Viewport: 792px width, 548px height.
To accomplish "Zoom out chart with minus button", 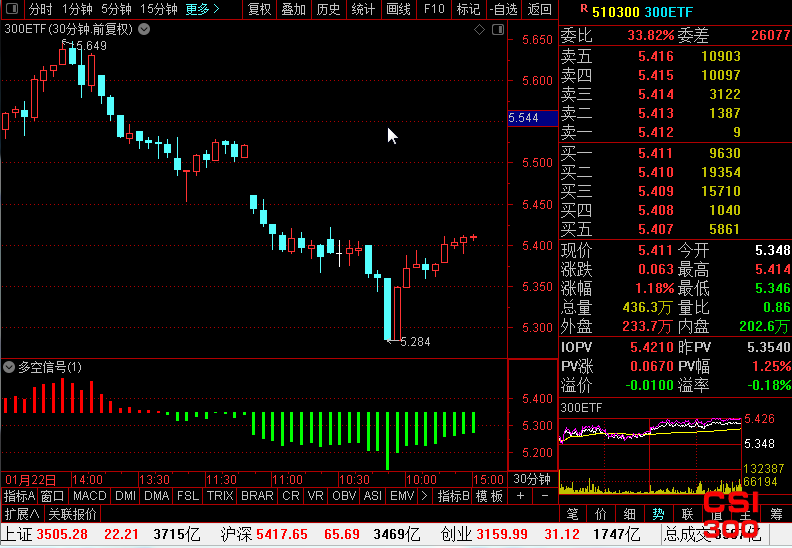I will tap(544, 496).
